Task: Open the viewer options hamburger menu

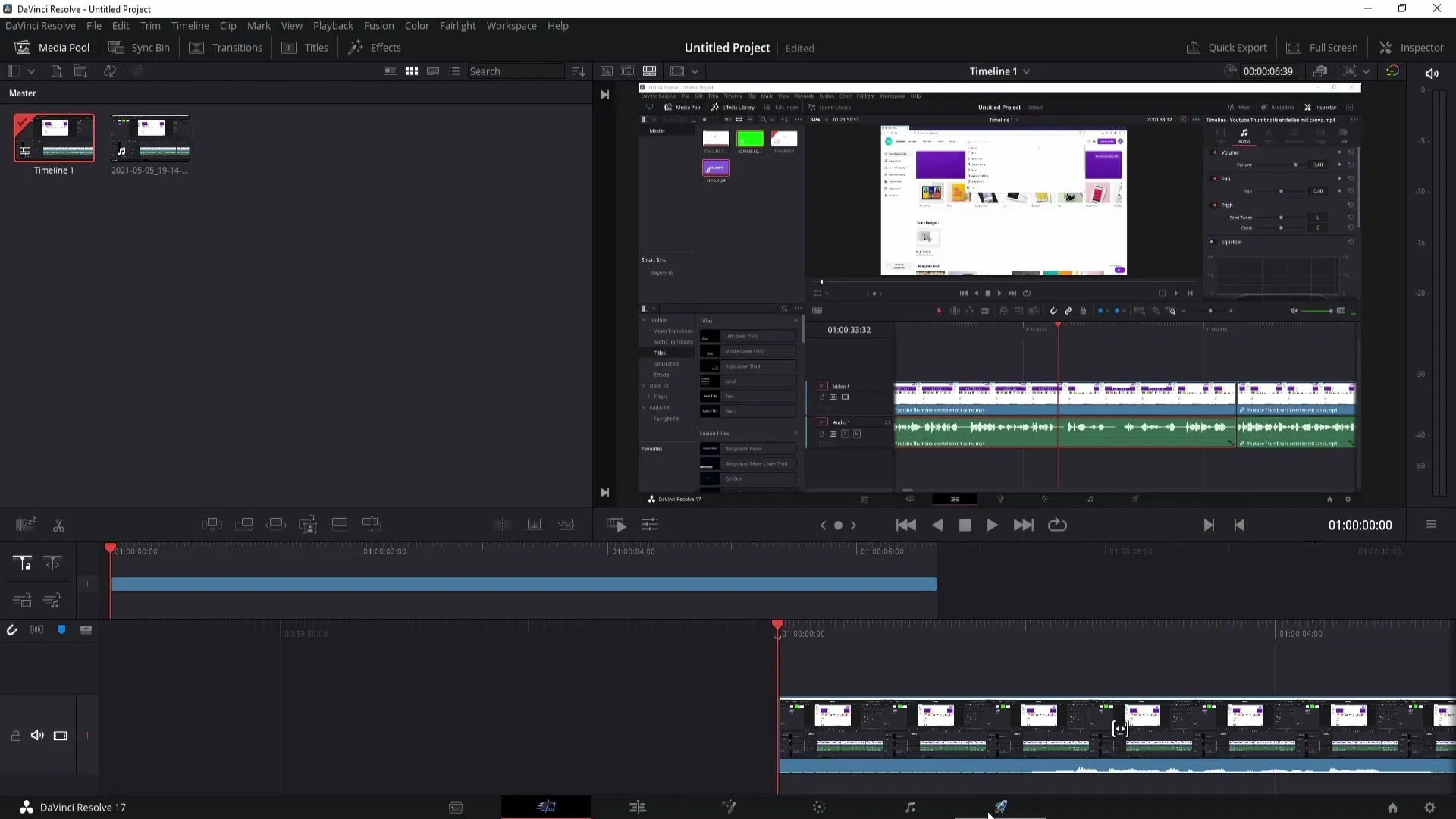Action: pos(1431,525)
